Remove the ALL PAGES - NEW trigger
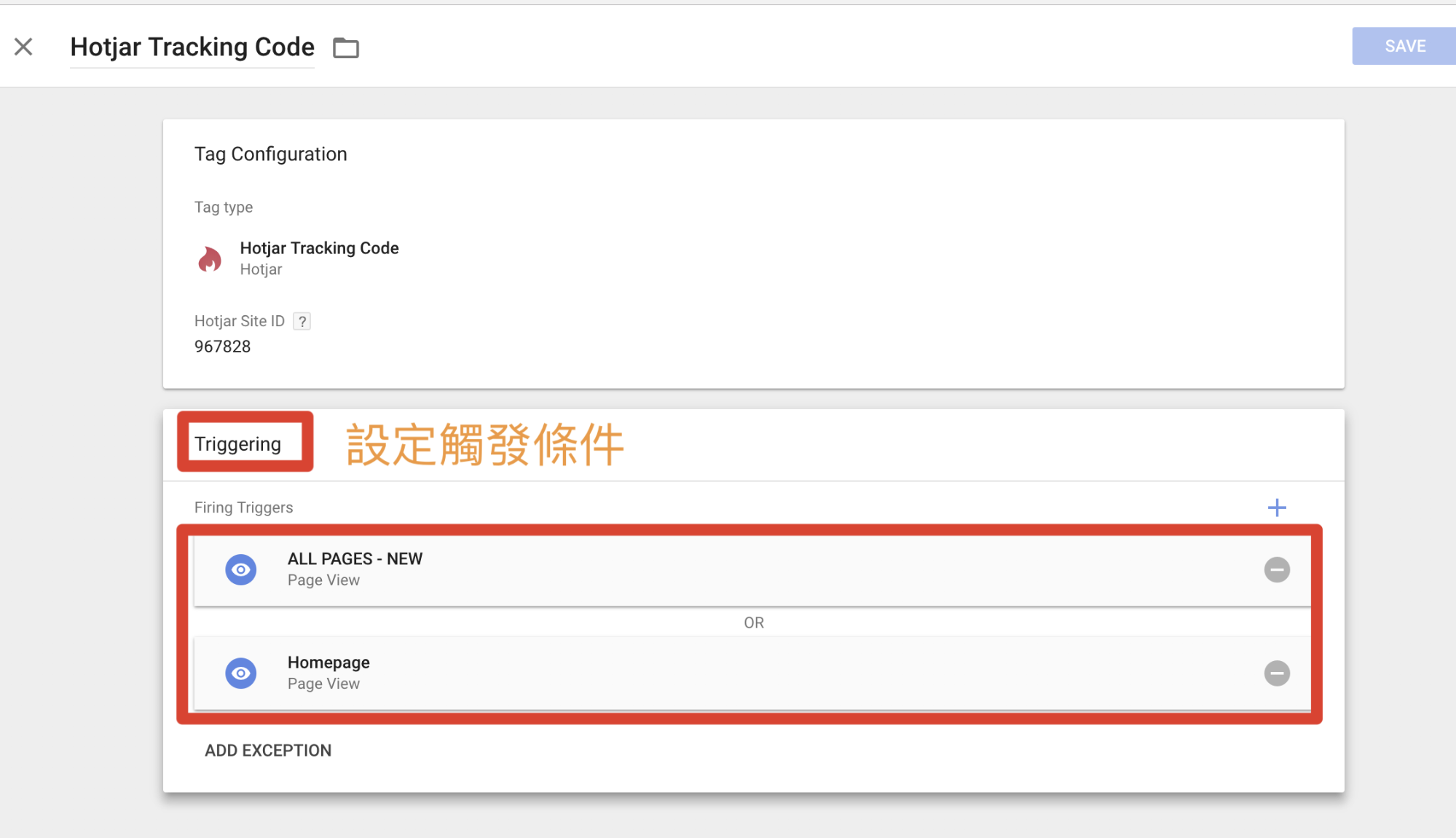 click(x=1277, y=569)
